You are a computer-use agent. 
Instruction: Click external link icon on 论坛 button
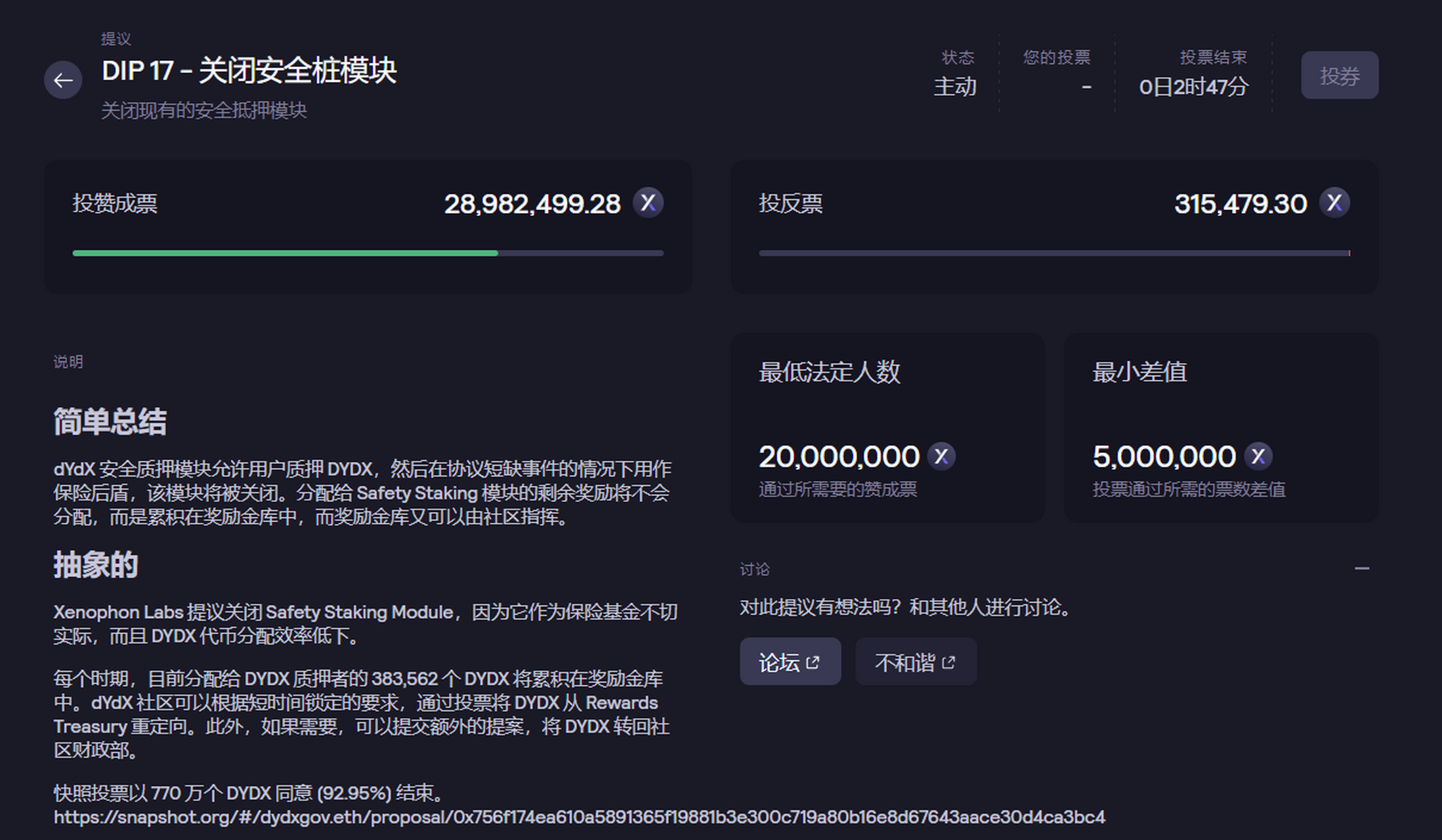pyautogui.click(x=813, y=663)
